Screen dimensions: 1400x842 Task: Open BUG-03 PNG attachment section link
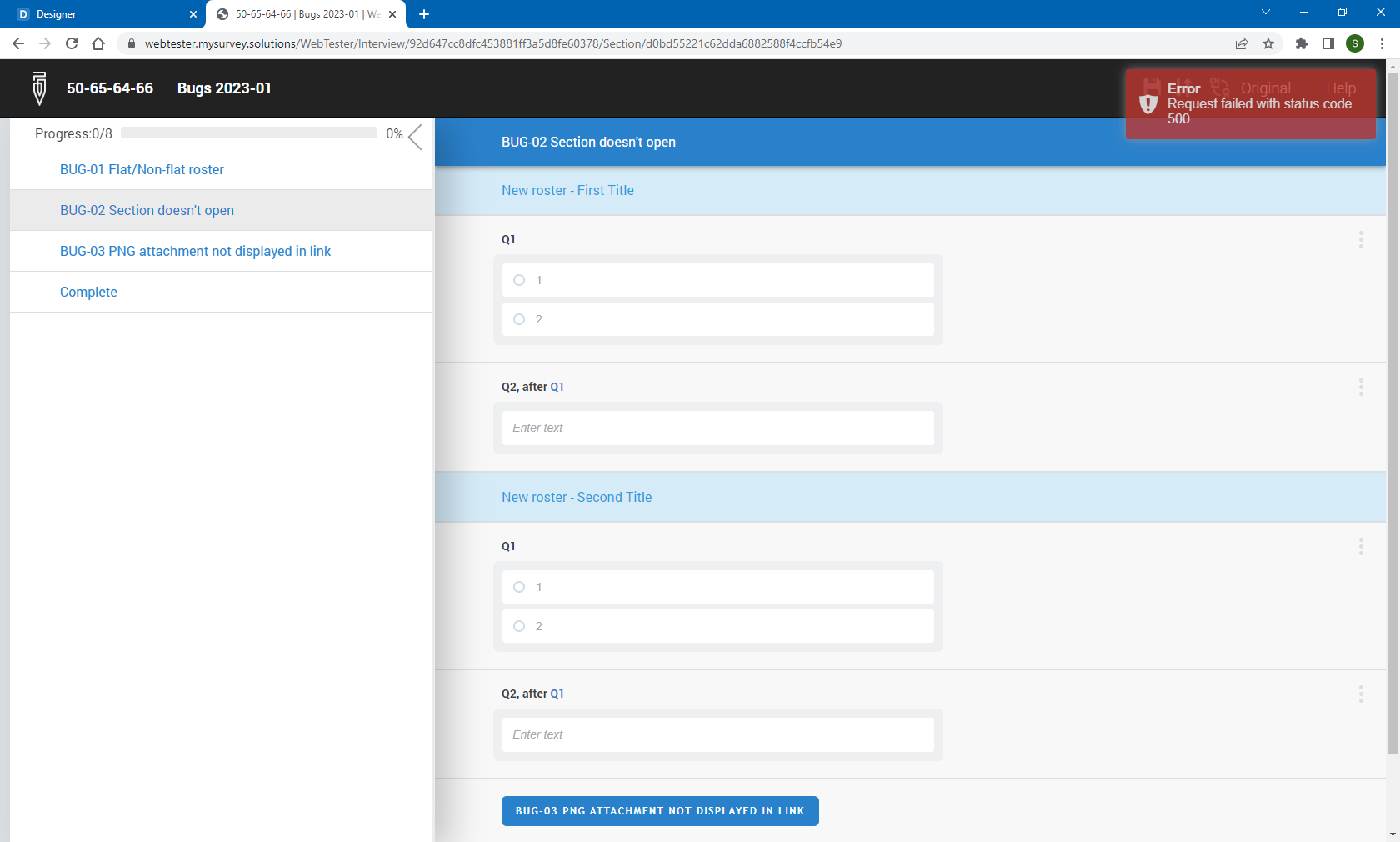pyautogui.click(x=195, y=251)
